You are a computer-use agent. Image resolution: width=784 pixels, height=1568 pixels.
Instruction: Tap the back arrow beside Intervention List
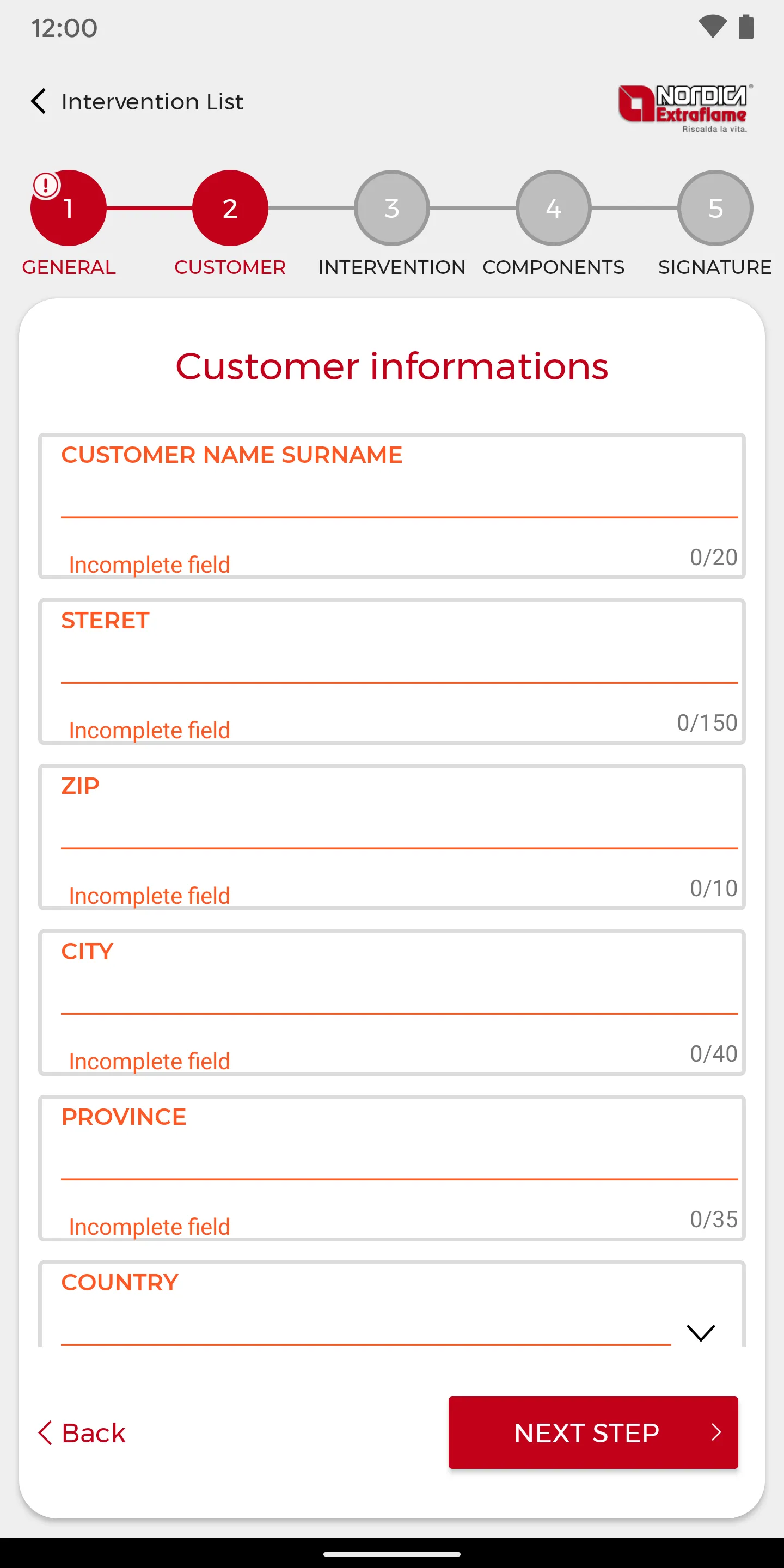(38, 101)
